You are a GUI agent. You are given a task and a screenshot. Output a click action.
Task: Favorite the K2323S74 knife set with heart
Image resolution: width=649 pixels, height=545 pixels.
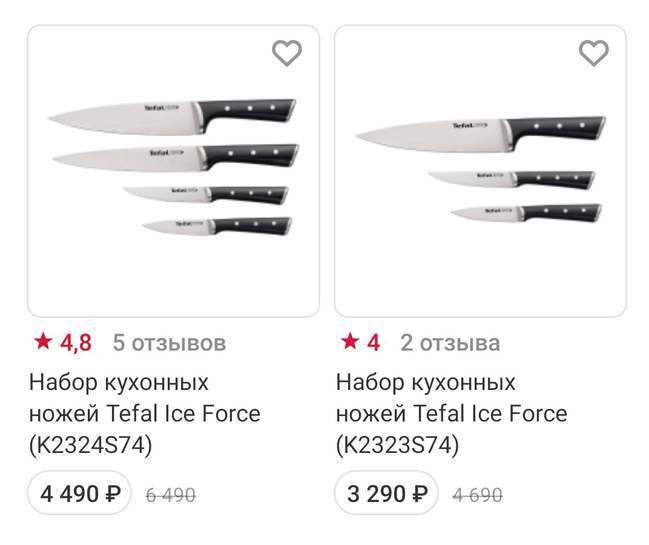click(x=594, y=53)
